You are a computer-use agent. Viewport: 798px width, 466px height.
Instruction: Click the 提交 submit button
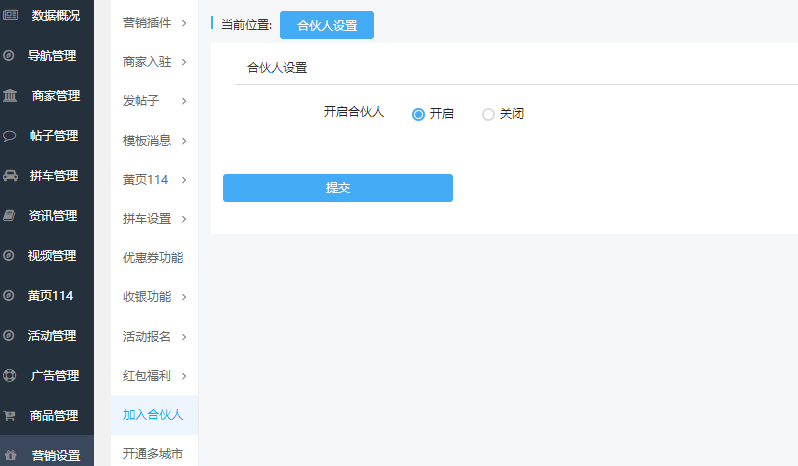tap(338, 188)
